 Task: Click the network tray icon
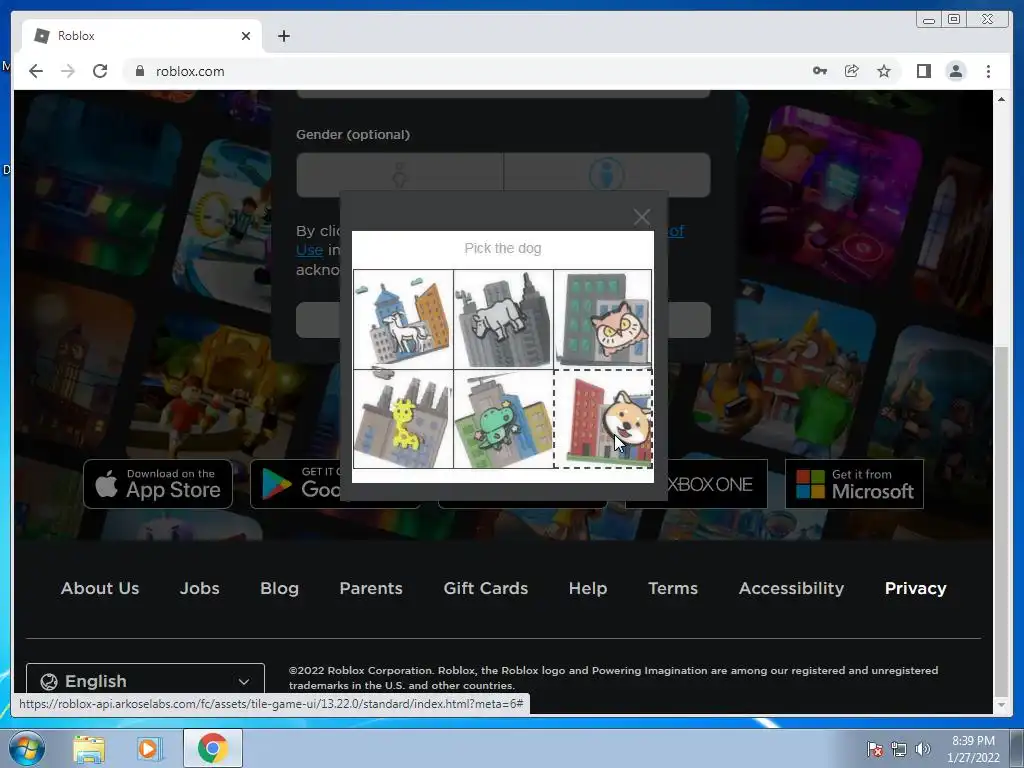point(899,749)
